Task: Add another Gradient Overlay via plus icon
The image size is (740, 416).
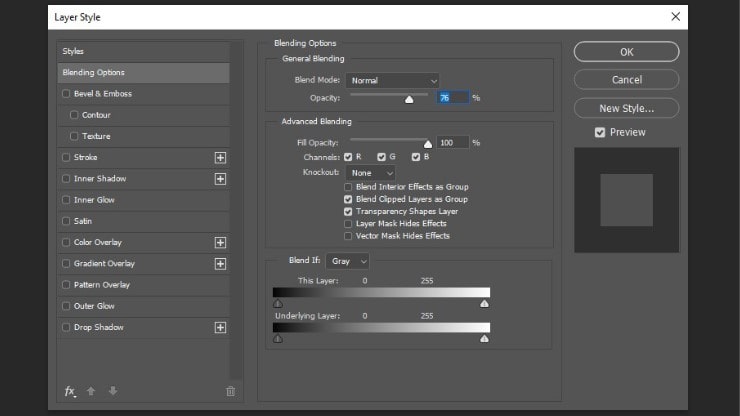Action: click(220, 264)
